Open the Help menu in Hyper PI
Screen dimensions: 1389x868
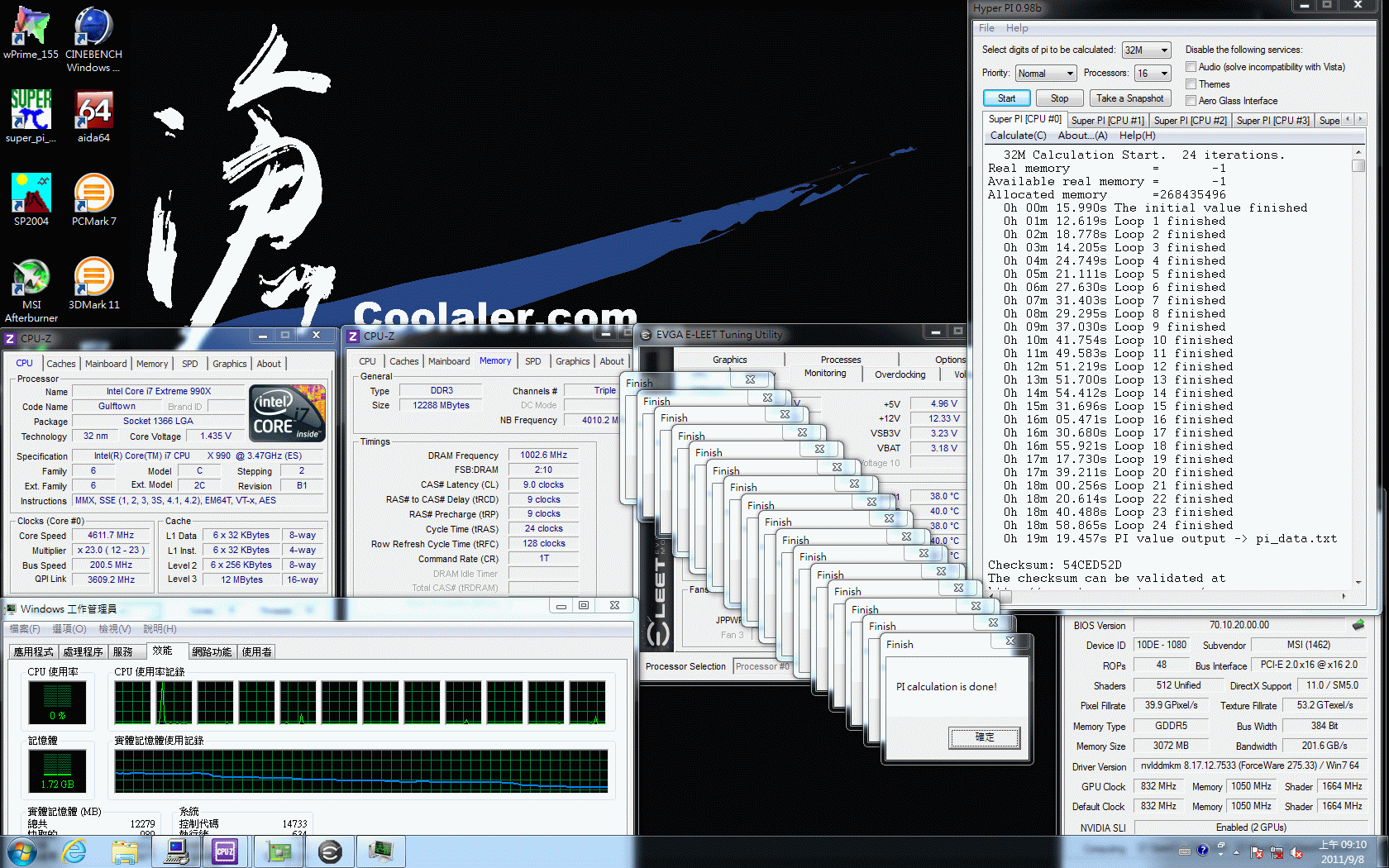tap(1017, 28)
